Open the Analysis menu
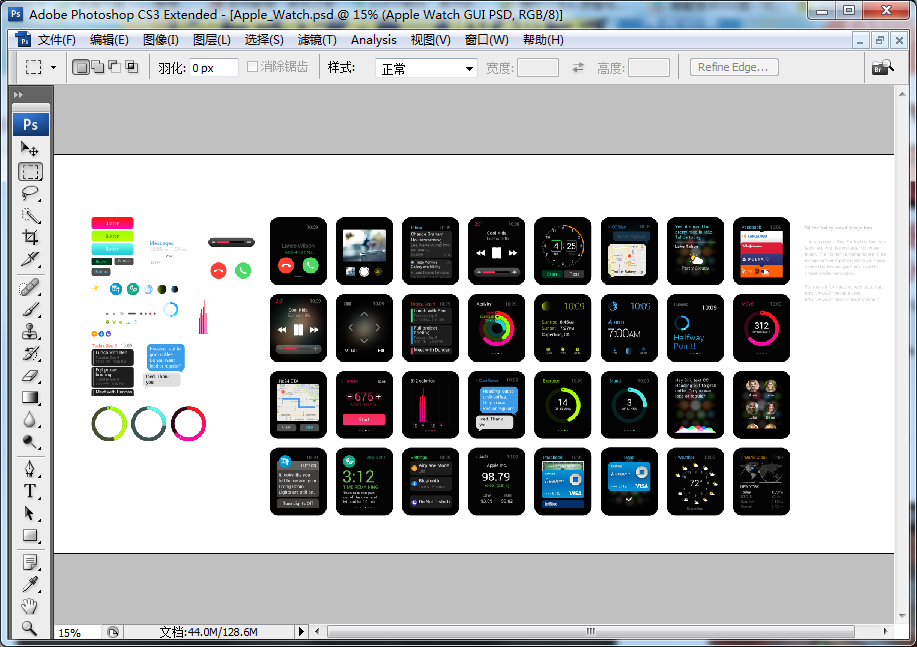917x647 pixels. 374,40
